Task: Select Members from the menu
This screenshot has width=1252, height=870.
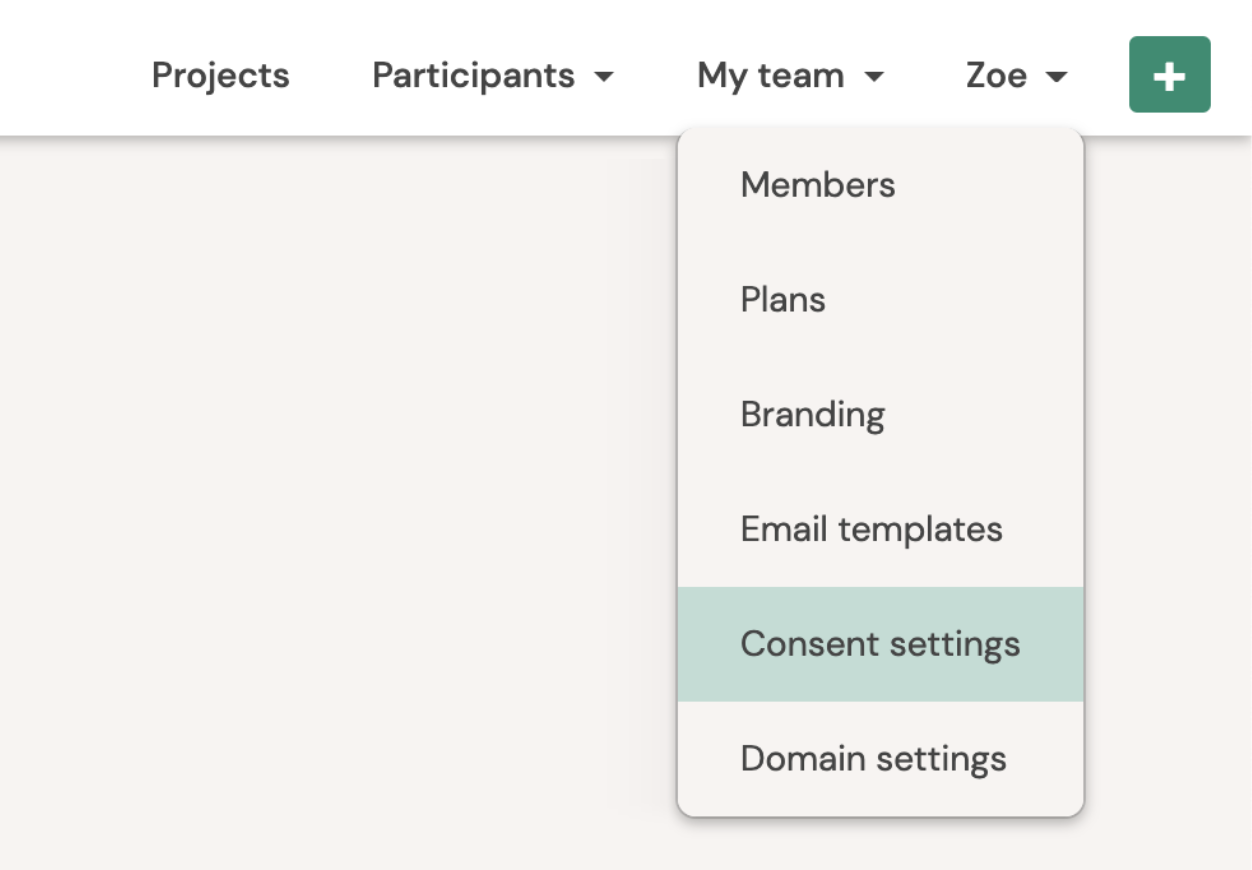Action: click(x=817, y=185)
